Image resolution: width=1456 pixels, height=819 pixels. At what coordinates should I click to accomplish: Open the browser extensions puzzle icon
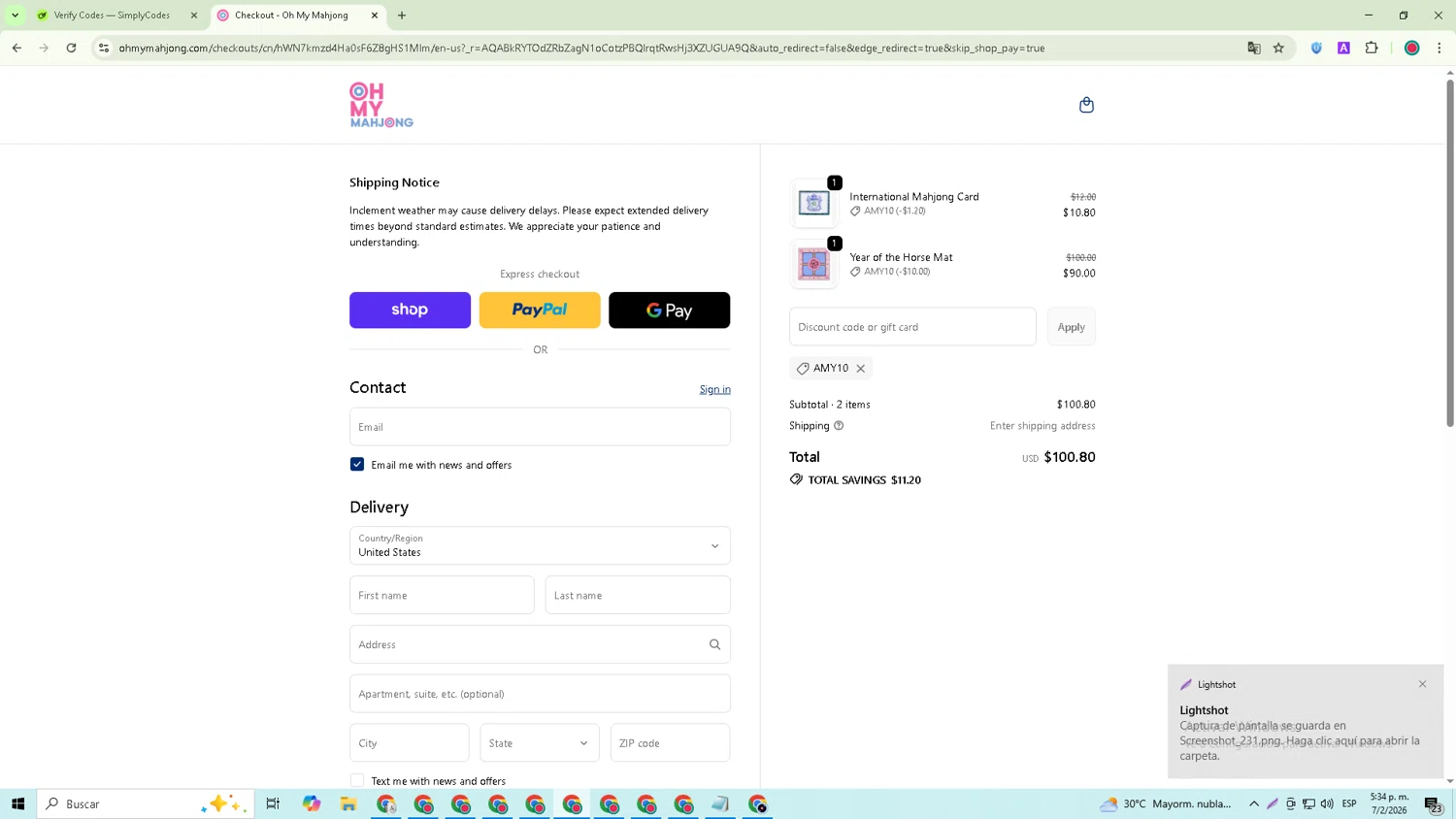coord(1372,48)
